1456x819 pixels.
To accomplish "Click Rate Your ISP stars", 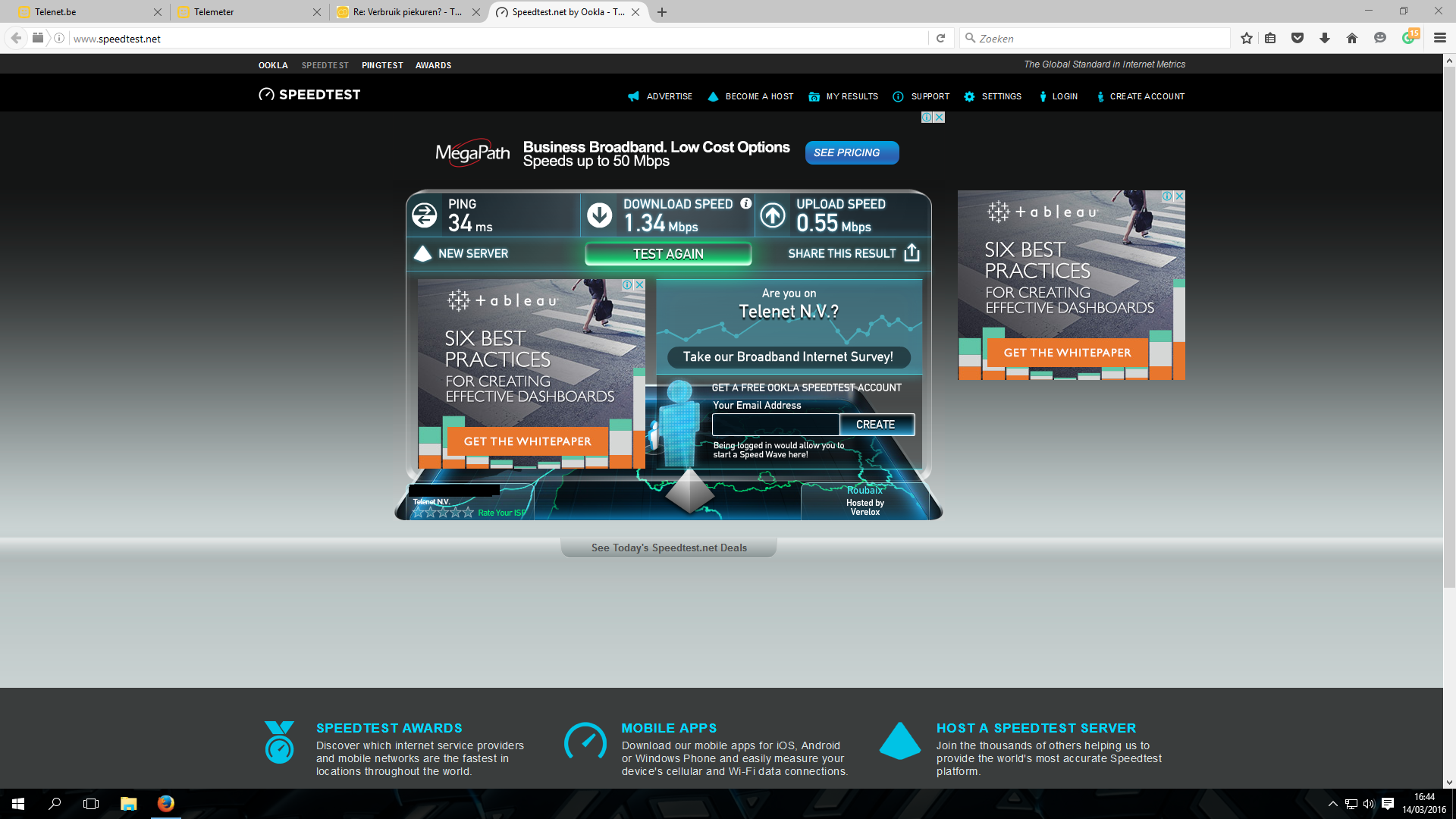I will 443,513.
